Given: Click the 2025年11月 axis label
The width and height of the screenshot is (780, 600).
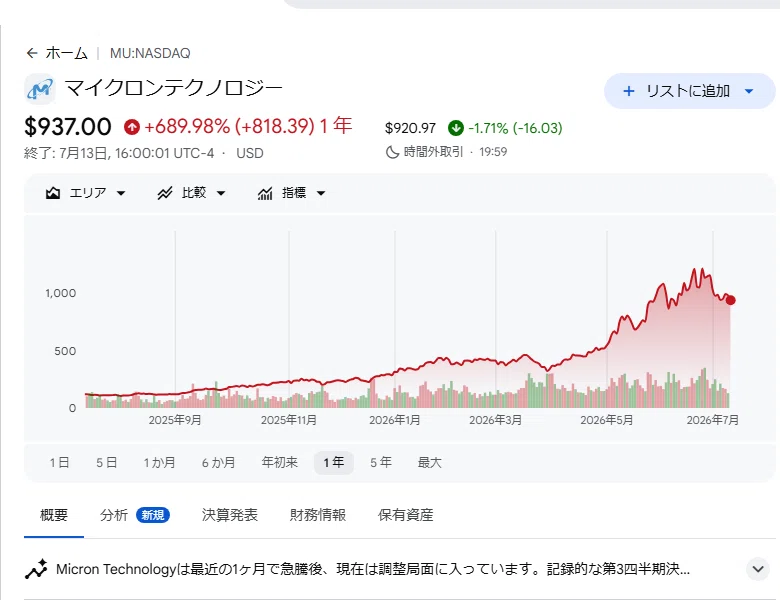Looking at the screenshot, I should (x=289, y=420).
